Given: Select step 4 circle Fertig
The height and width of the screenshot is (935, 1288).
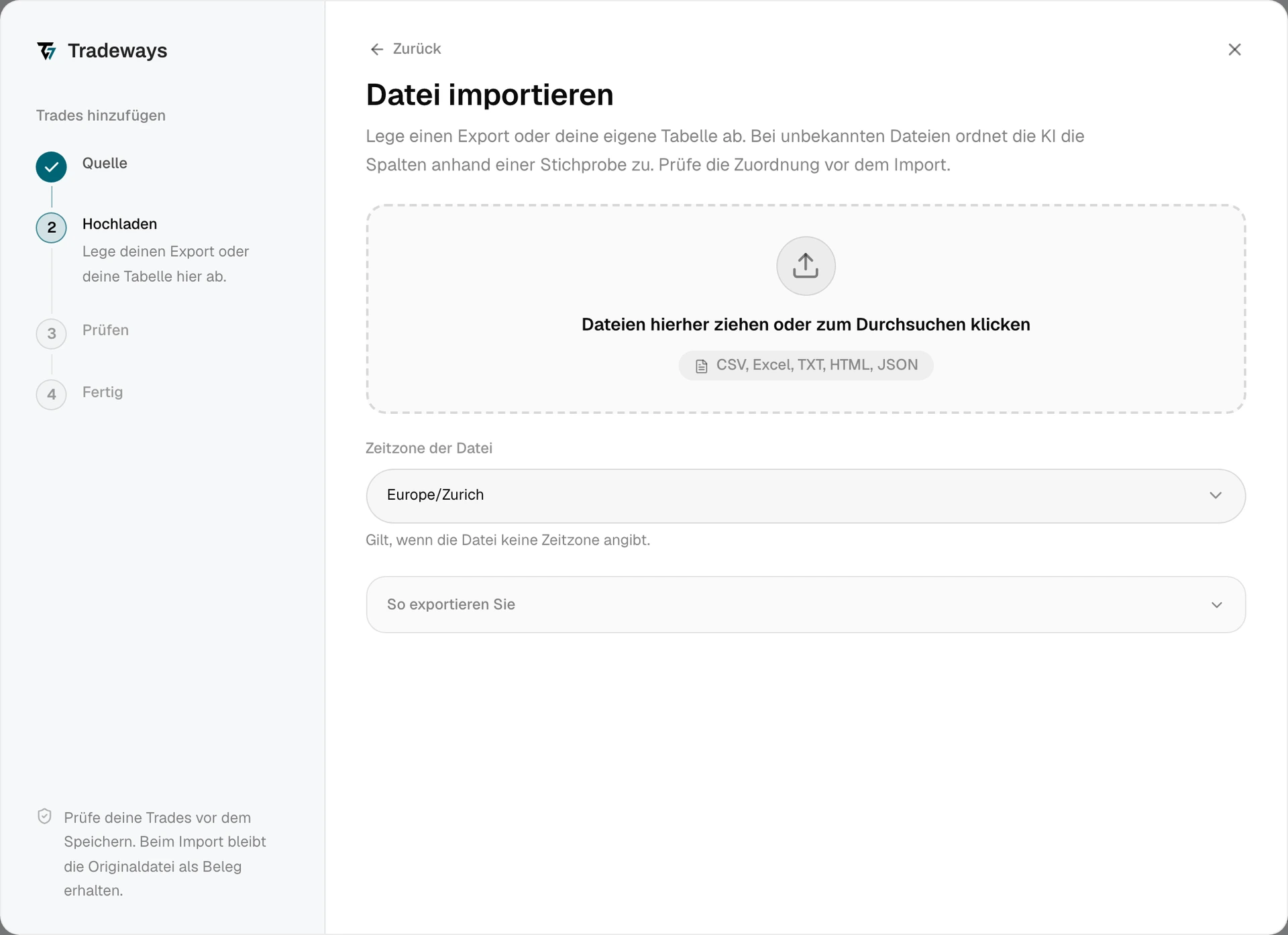Looking at the screenshot, I should click(51, 394).
